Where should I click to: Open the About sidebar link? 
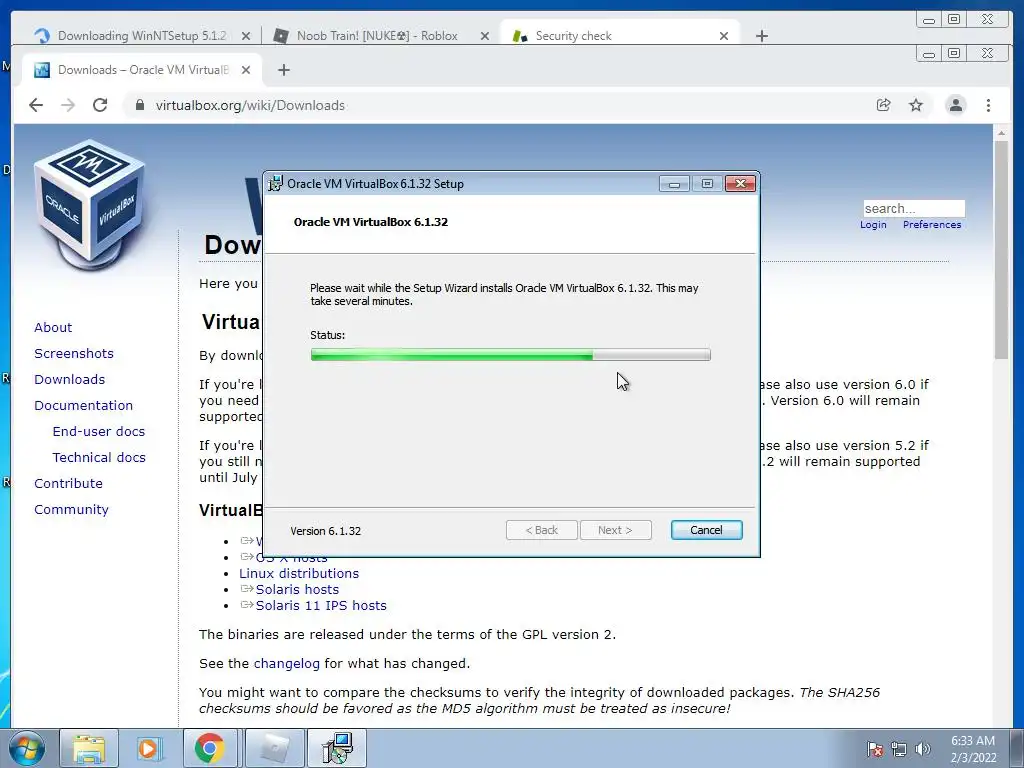[x=53, y=328]
